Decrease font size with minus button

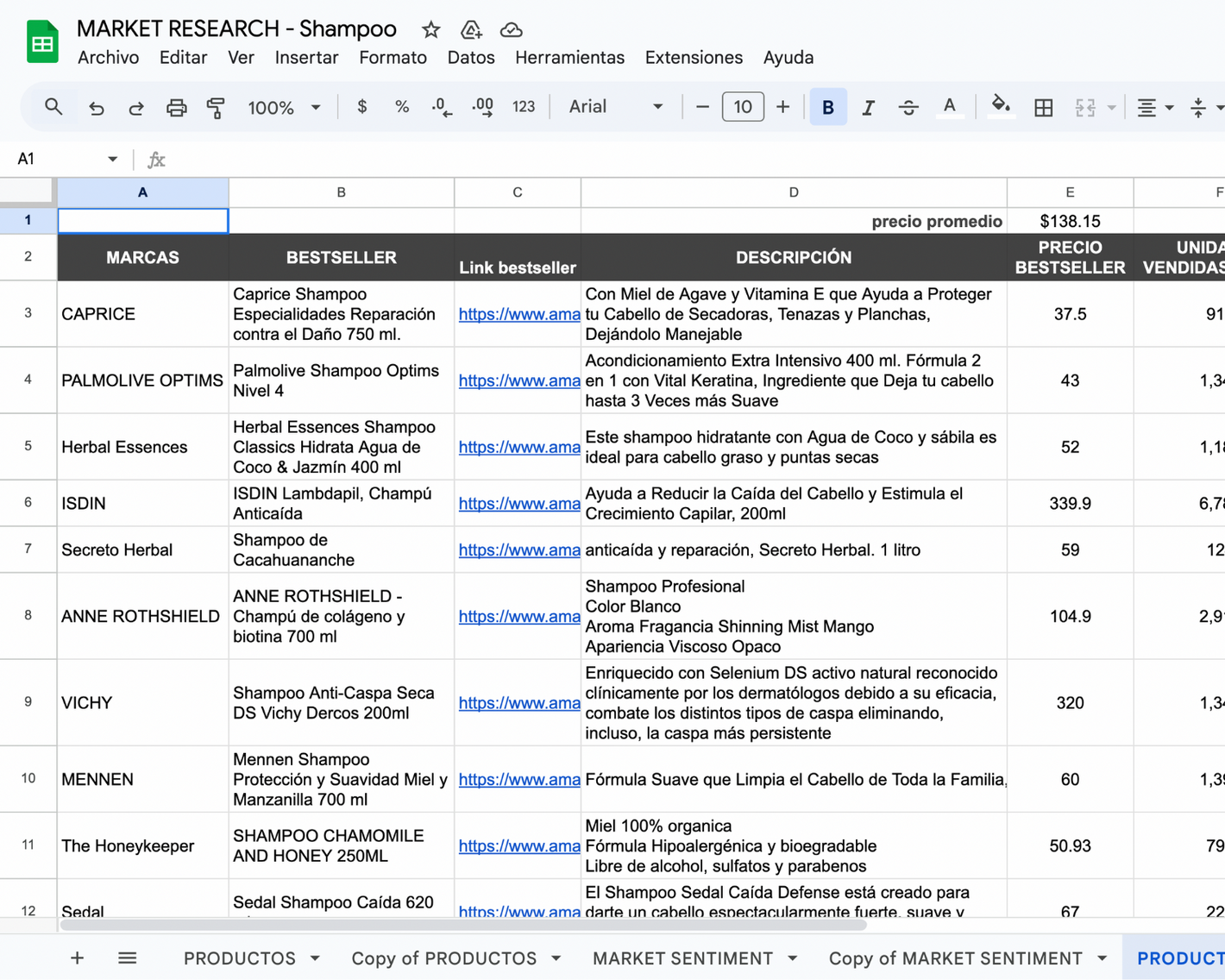702,107
